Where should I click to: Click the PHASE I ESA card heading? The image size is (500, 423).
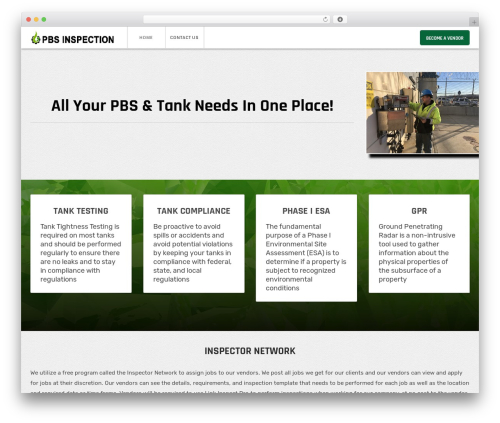tap(306, 211)
